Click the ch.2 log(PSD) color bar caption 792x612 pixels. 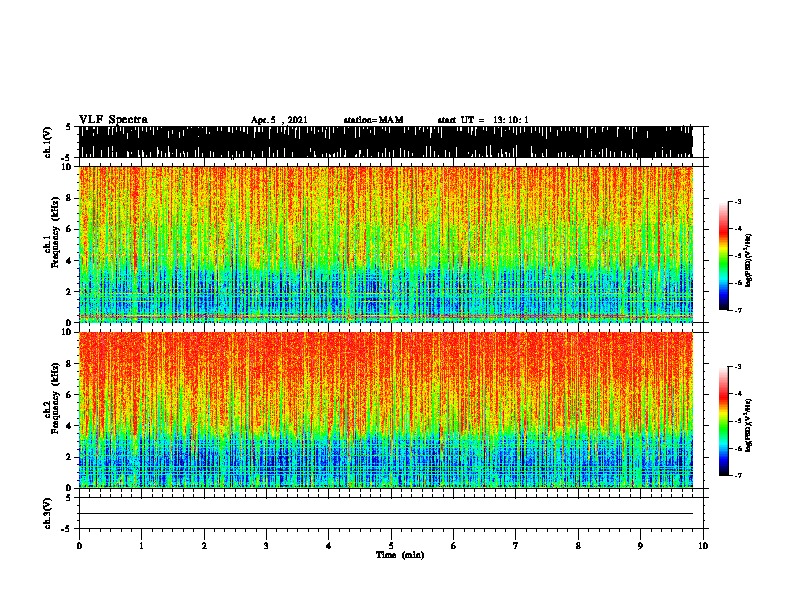[749, 425]
